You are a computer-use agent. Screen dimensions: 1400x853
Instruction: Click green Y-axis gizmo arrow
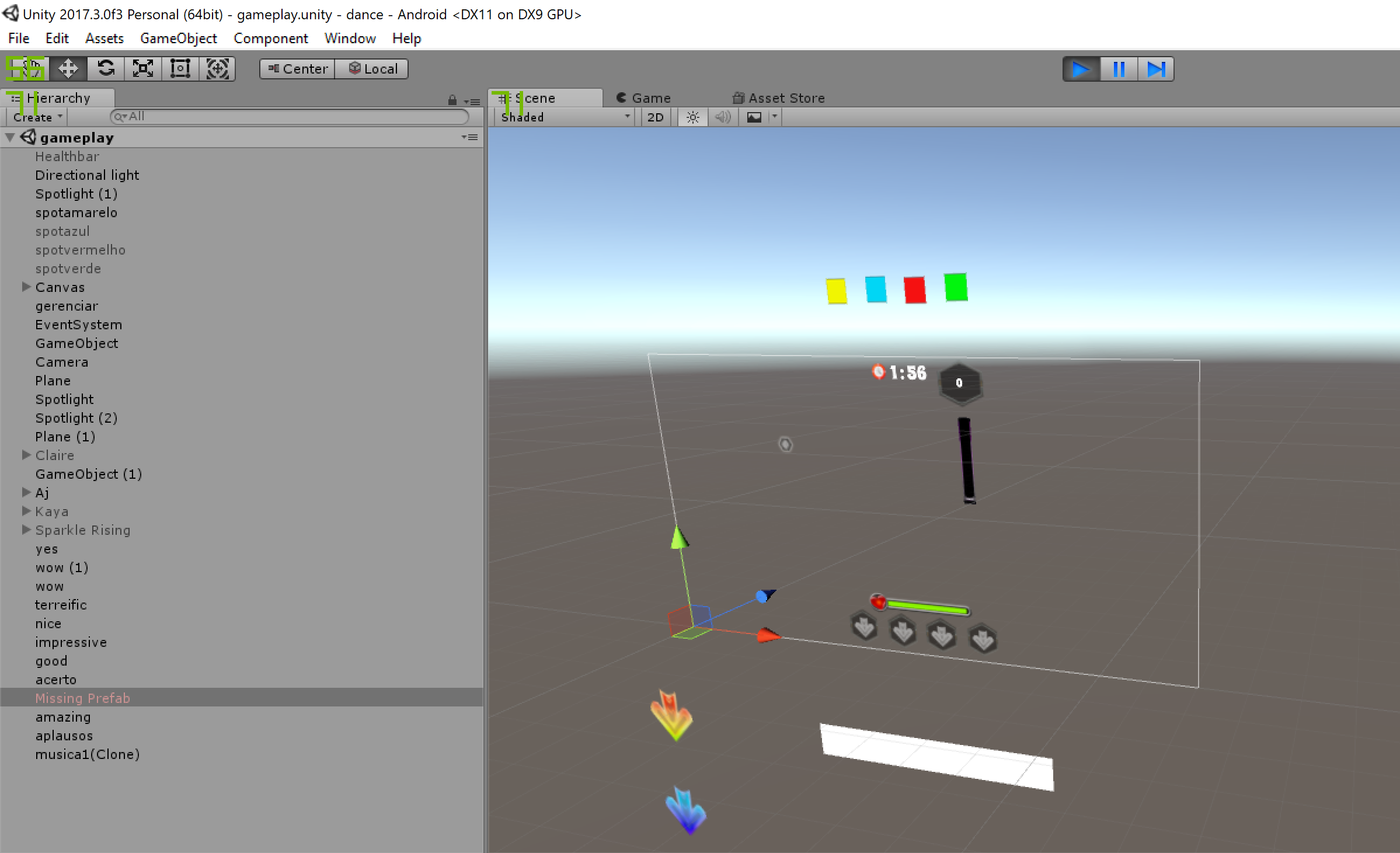[679, 537]
